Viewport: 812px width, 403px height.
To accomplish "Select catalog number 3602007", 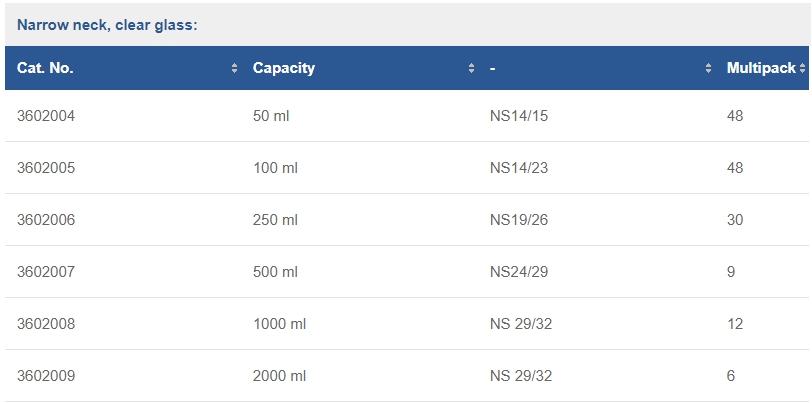I will pos(46,272).
